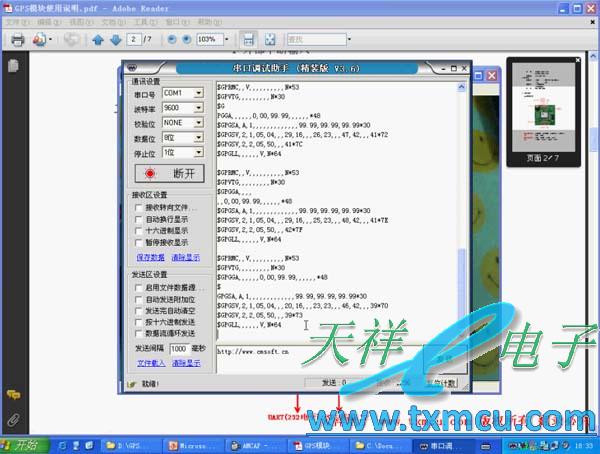
Task: Click the show desktop quick launch icon
Action: (x=89, y=445)
